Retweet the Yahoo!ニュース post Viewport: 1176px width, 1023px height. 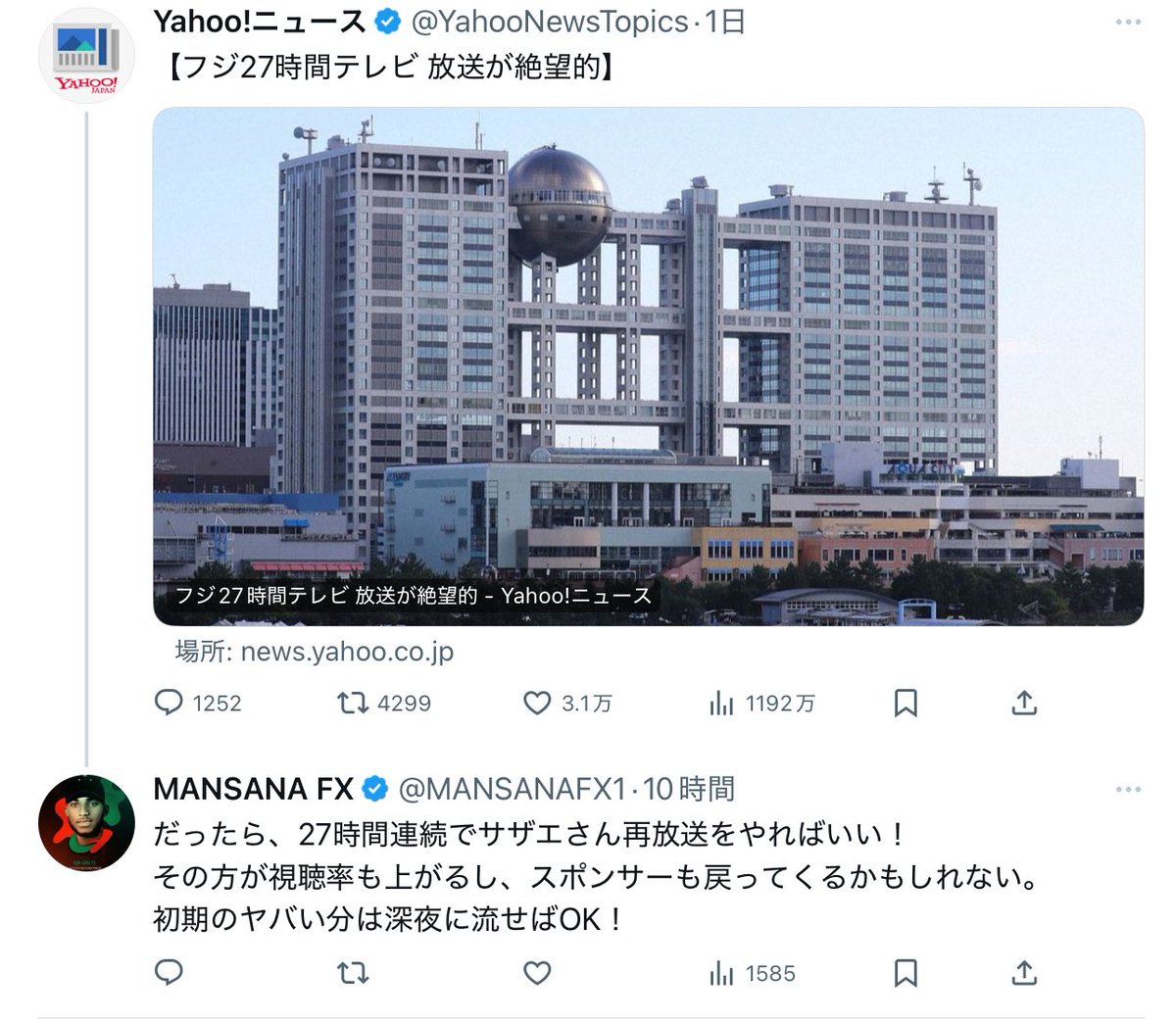[383, 703]
